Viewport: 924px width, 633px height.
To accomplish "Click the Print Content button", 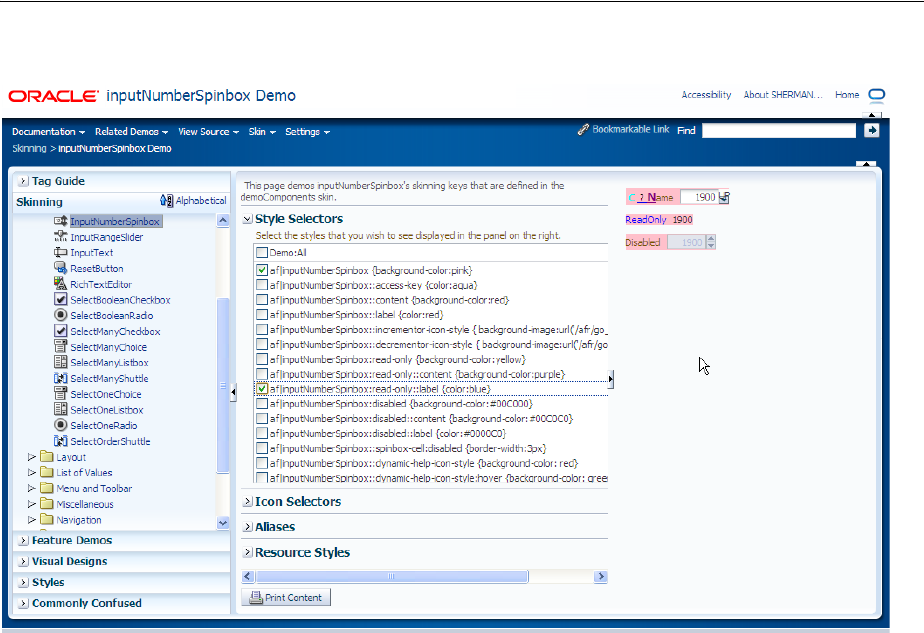I will pos(286,597).
